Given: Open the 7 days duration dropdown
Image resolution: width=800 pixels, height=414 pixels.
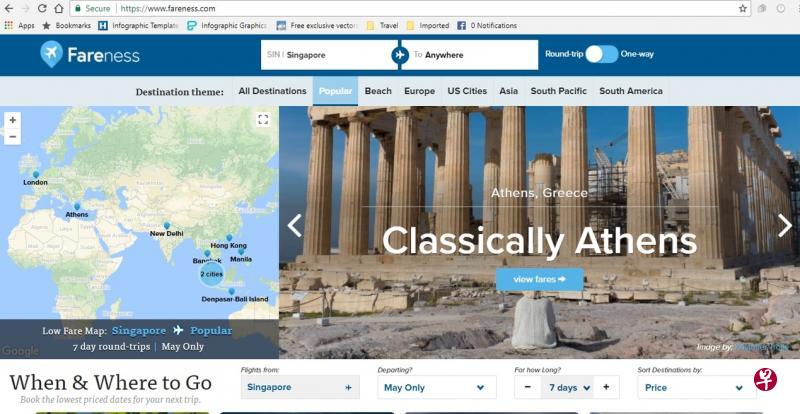Looking at the screenshot, I should 567,387.
